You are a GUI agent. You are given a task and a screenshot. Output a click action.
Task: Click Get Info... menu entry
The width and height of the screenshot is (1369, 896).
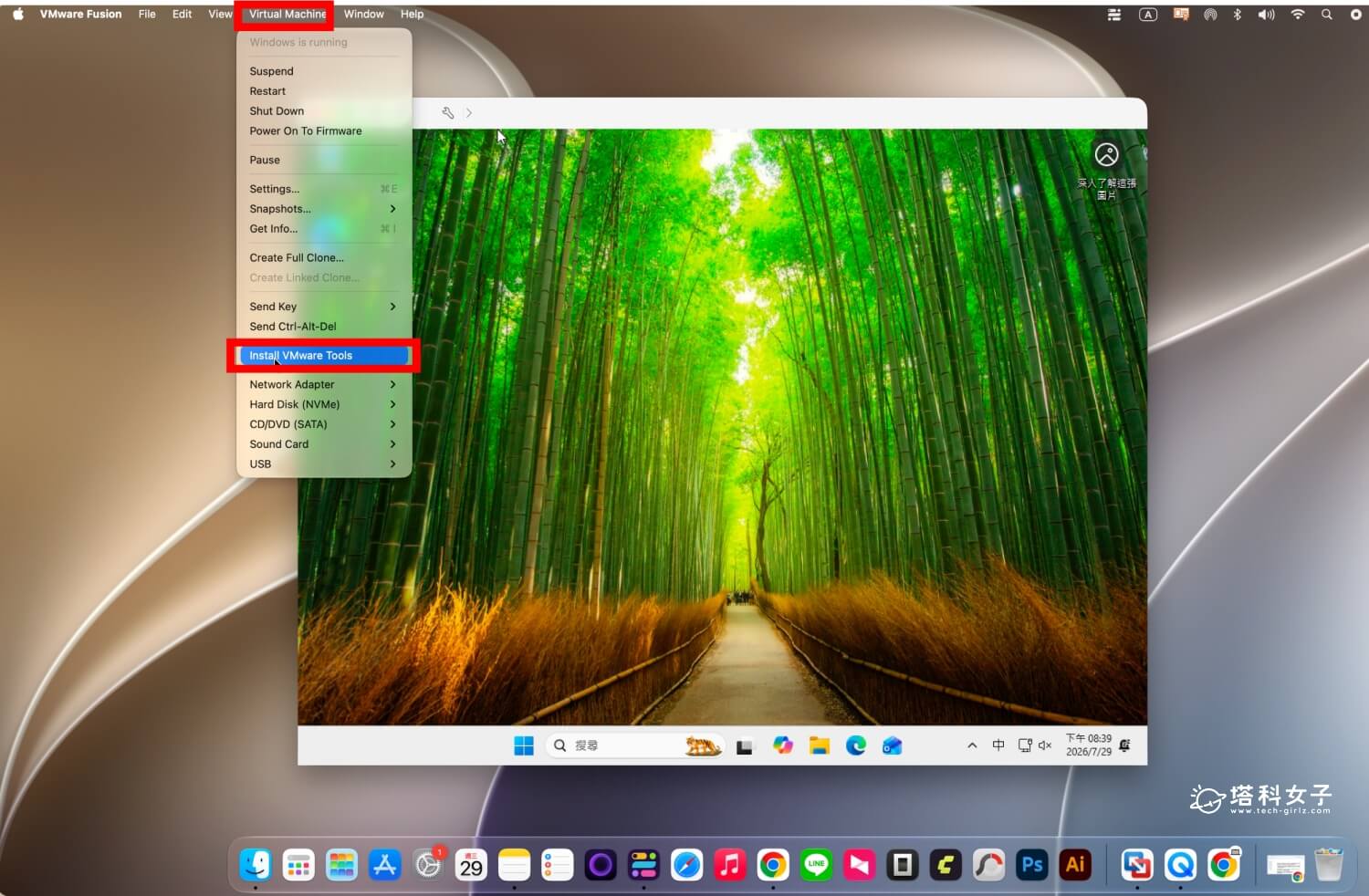coord(324,229)
